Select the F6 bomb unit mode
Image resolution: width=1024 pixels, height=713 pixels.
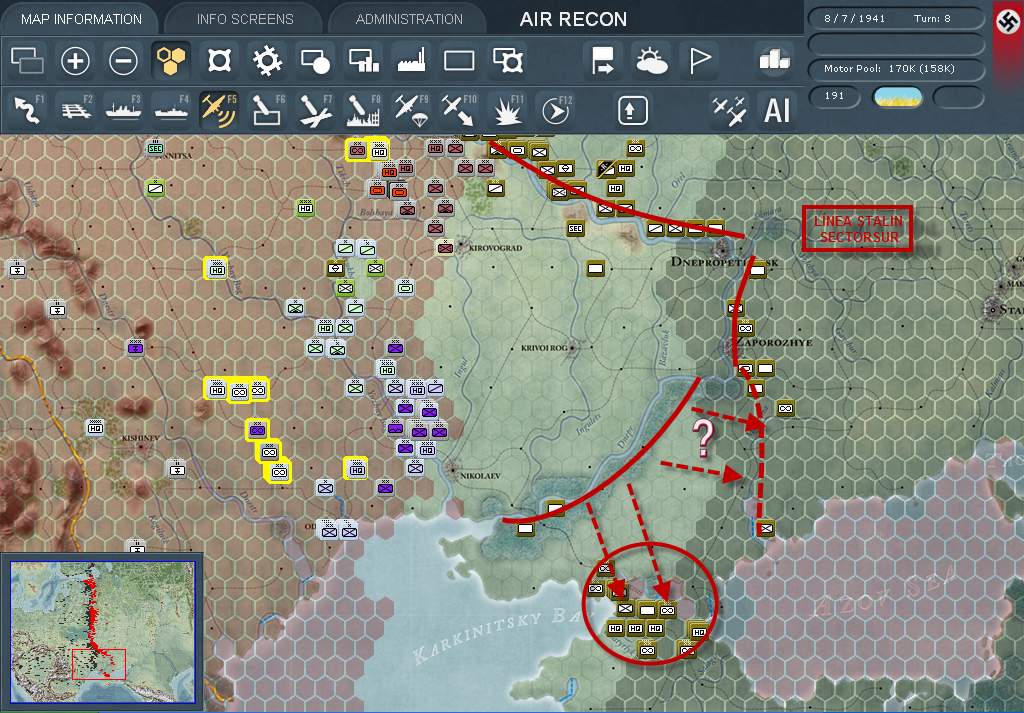point(267,109)
